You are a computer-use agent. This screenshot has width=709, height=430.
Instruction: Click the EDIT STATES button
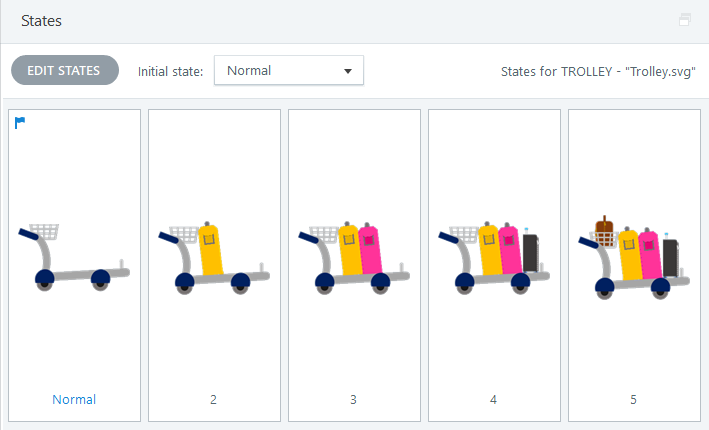(x=64, y=71)
